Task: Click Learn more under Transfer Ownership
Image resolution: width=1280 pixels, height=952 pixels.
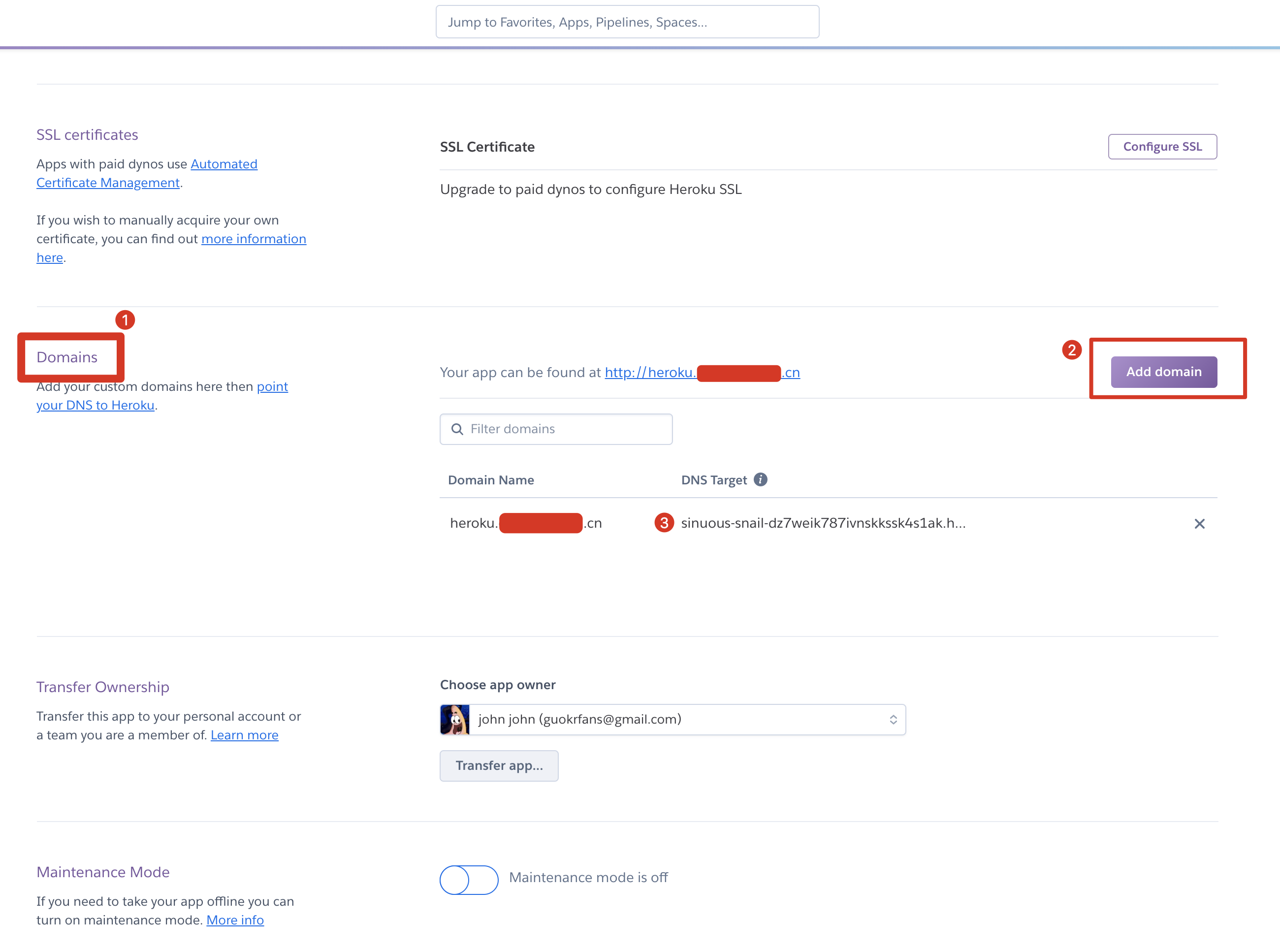Action: 244,735
